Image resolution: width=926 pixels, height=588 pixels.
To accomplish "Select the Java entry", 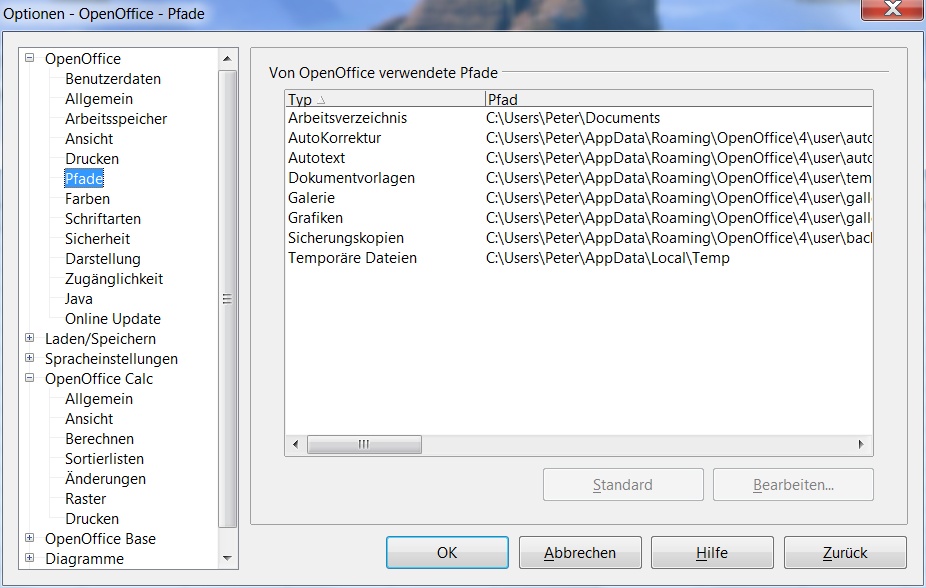I will click(79, 299).
